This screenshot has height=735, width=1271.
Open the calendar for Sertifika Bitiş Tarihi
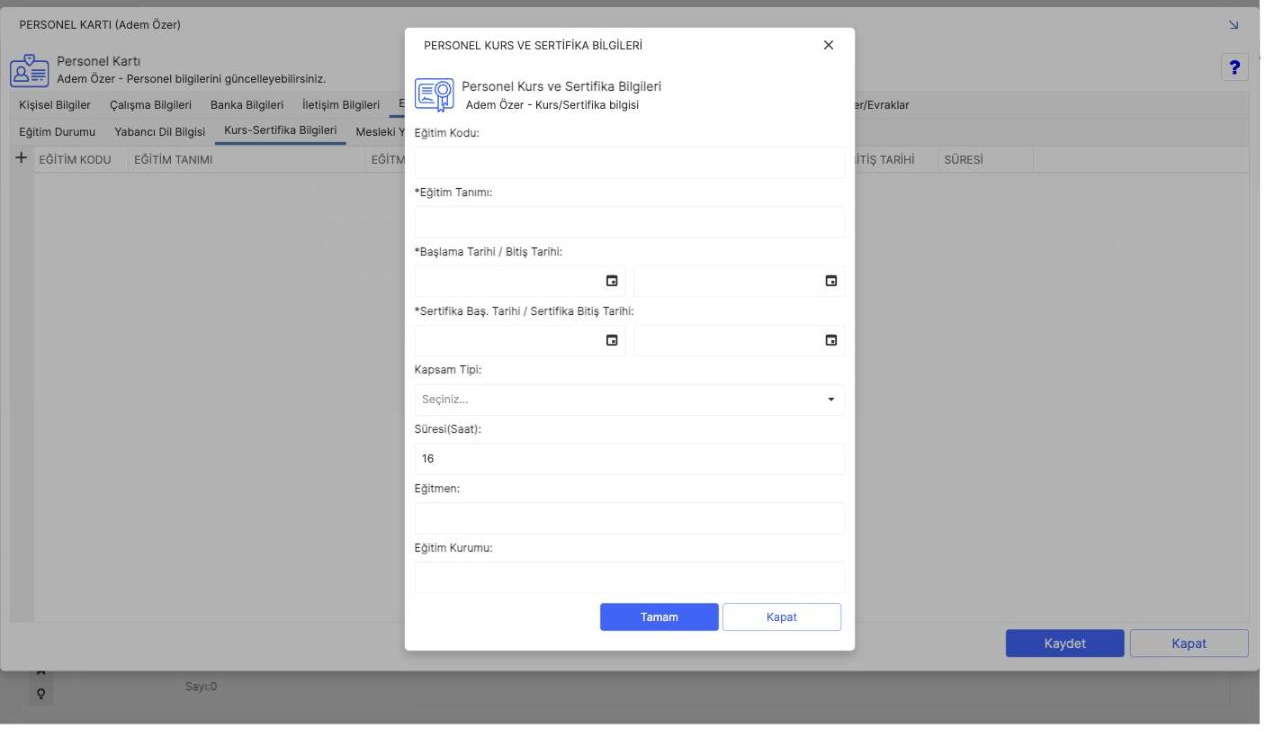pos(831,340)
